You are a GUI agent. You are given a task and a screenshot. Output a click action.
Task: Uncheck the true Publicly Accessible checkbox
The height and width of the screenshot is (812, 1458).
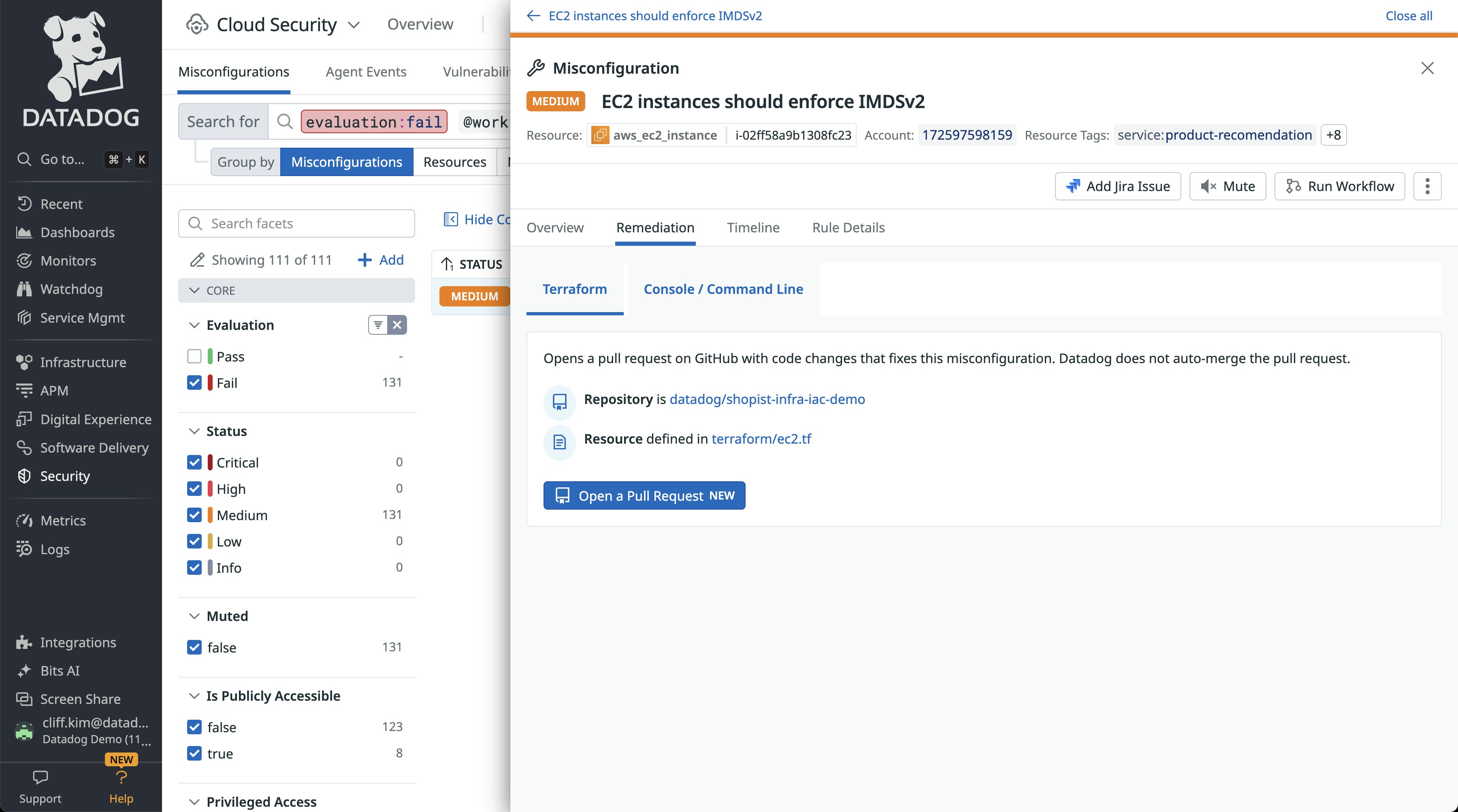point(194,753)
